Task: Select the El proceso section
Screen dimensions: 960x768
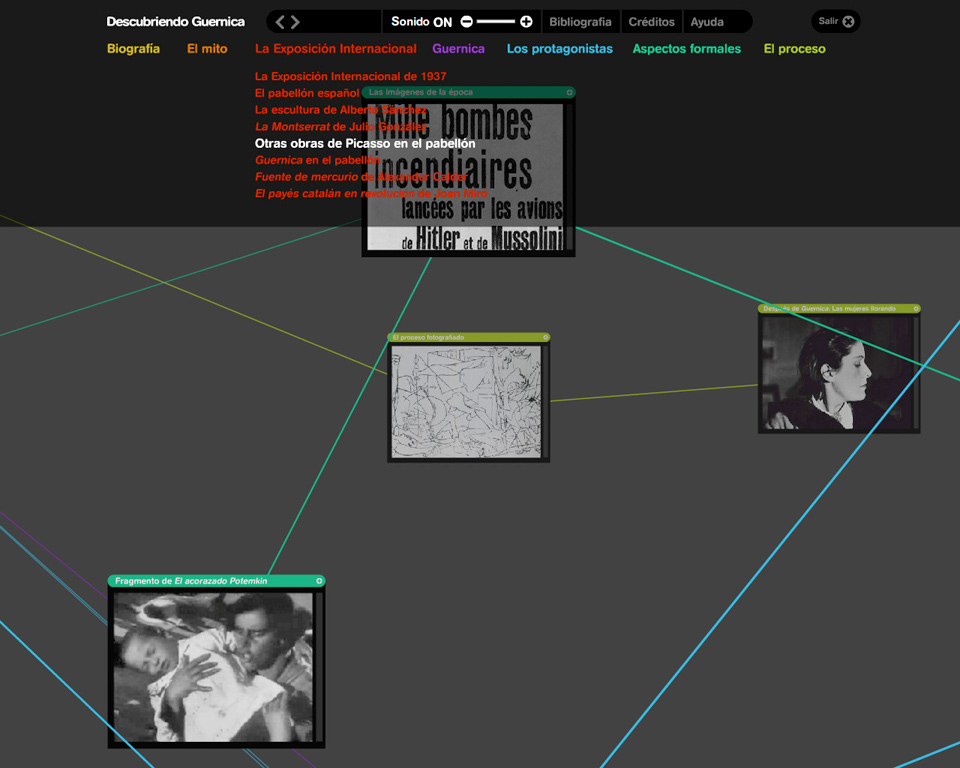Action: click(795, 49)
